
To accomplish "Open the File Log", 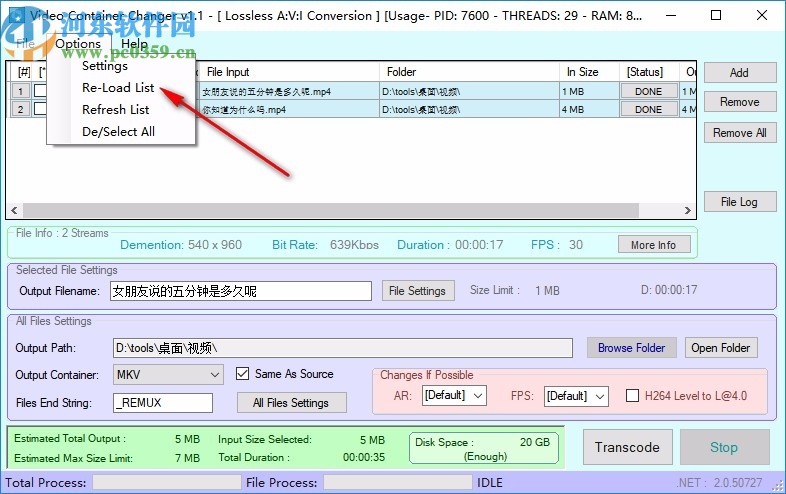I will (740, 202).
